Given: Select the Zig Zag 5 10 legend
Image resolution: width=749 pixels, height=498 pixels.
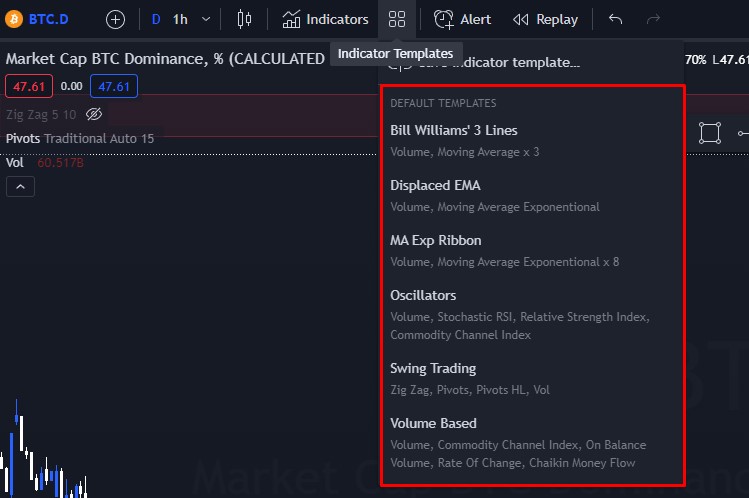Looking at the screenshot, I should pyautogui.click(x=41, y=115).
